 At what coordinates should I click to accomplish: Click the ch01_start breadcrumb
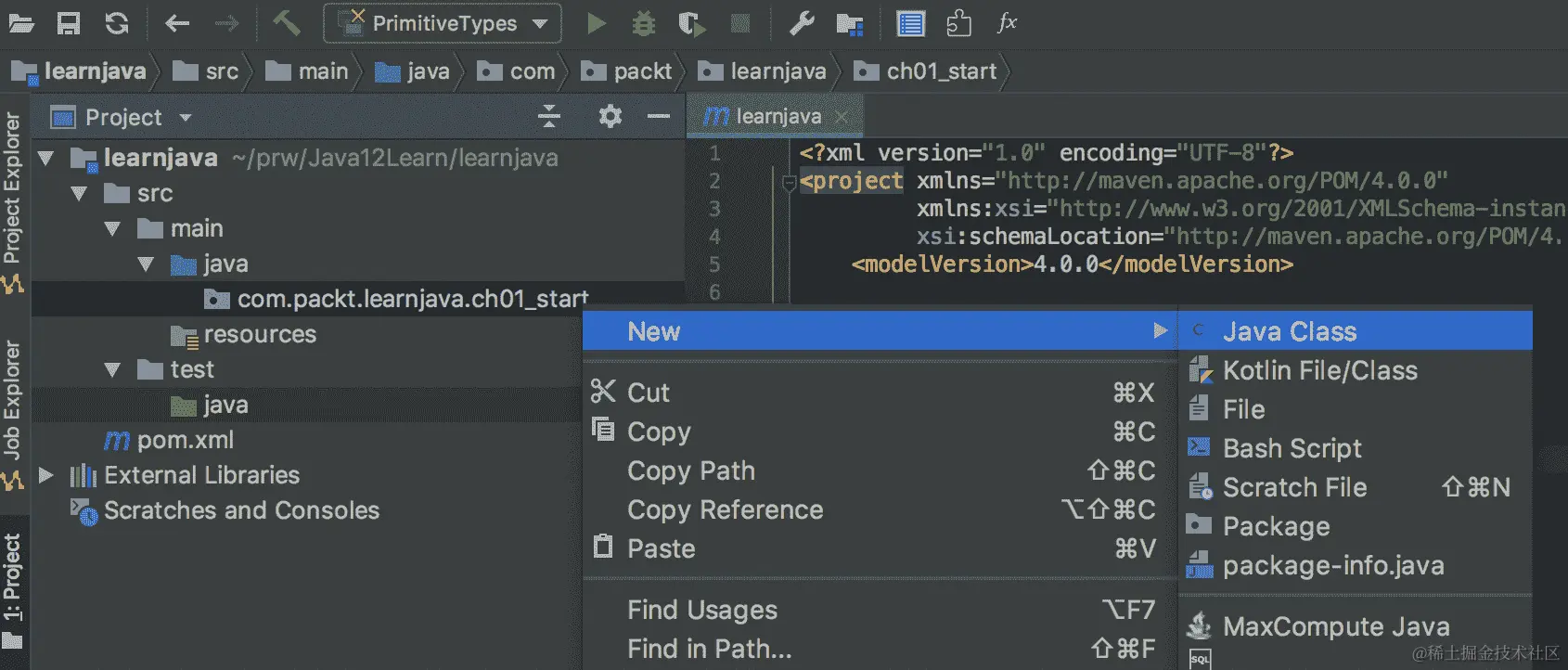(x=925, y=71)
